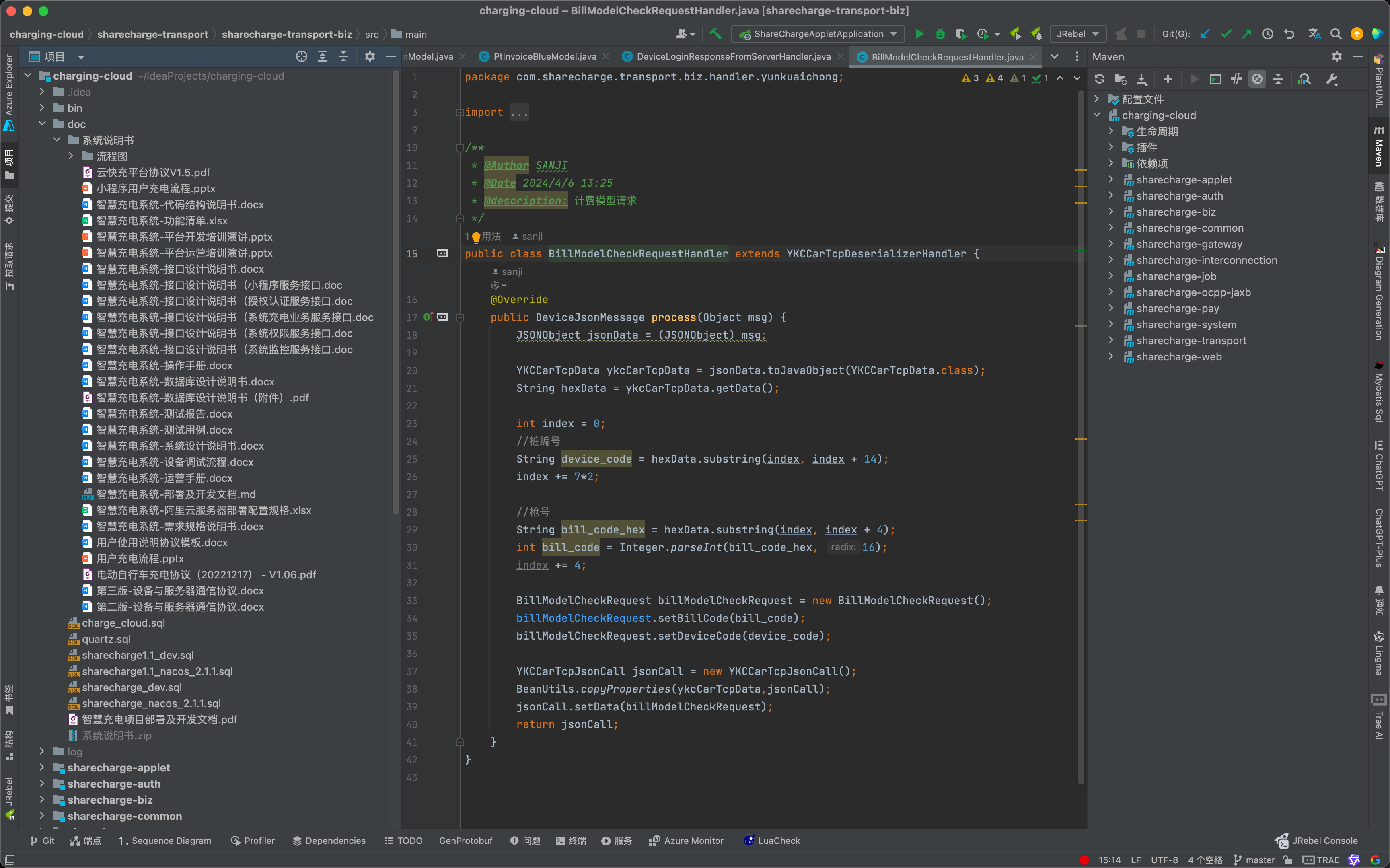The height and width of the screenshot is (868, 1390).
Task: Open the TODO tool window tab
Action: [403, 840]
